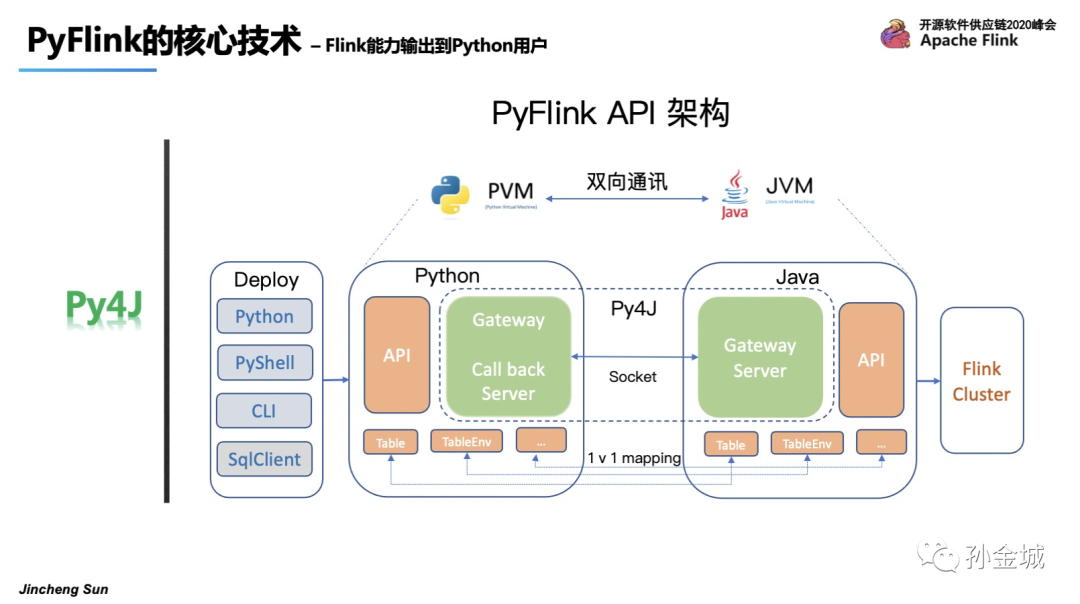
Task: Click the Flink Cluster button
Action: (x=981, y=379)
